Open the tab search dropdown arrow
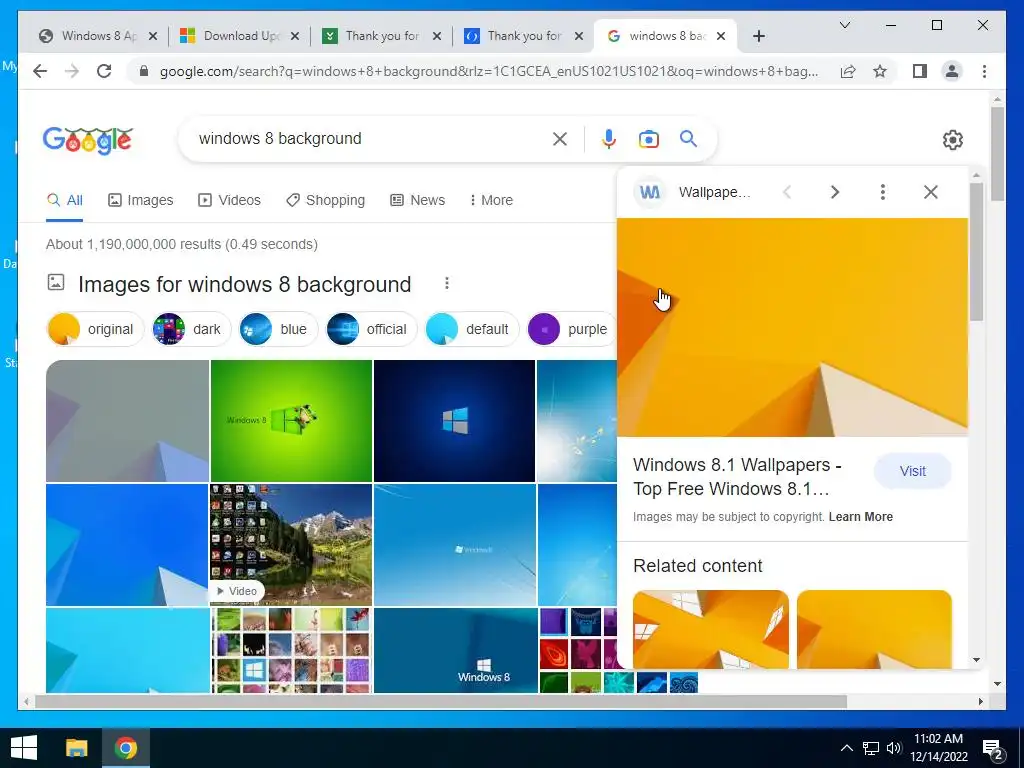Viewport: 1024px width, 768px height. point(844,25)
